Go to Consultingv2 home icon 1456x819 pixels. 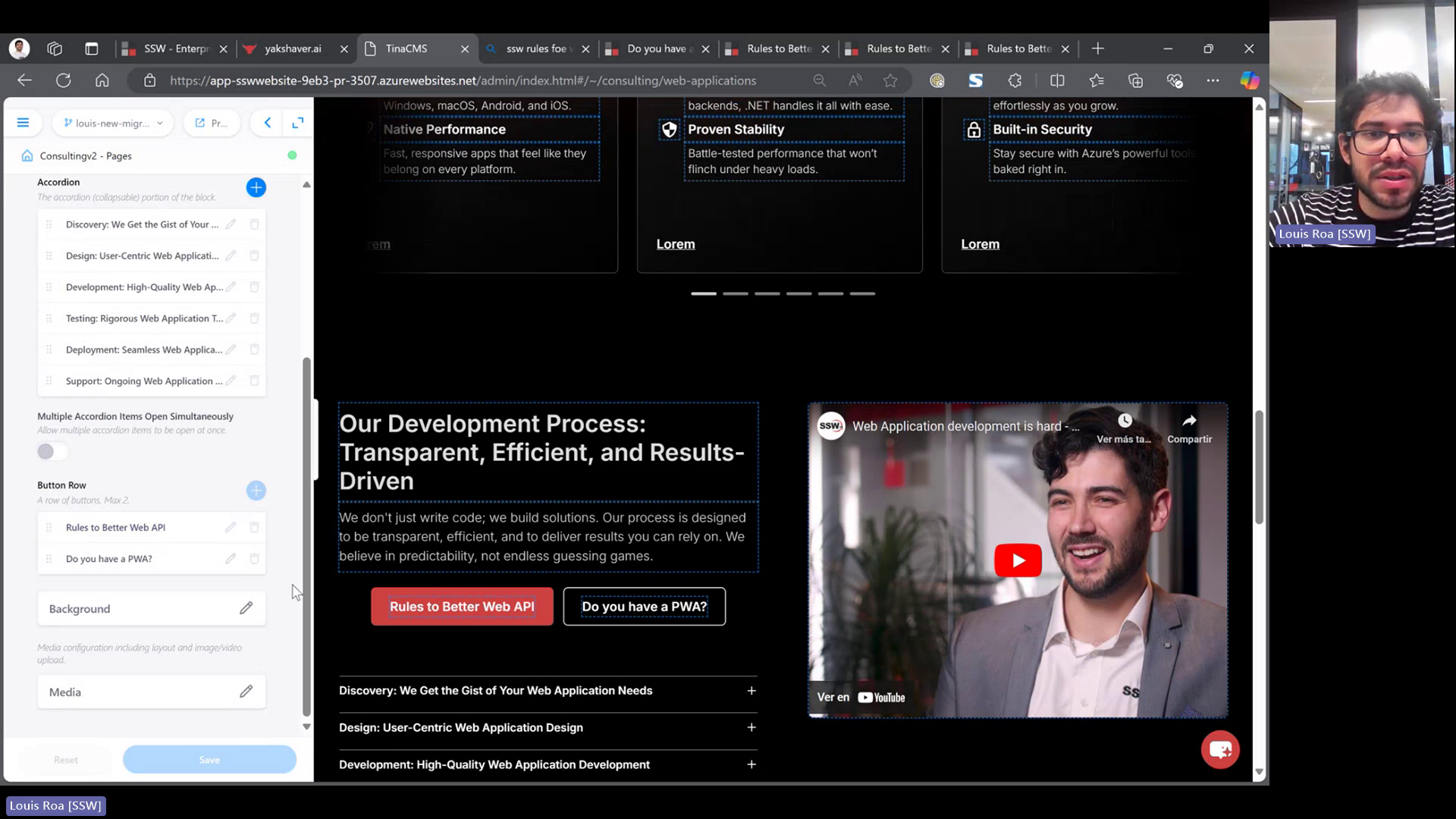(x=27, y=155)
